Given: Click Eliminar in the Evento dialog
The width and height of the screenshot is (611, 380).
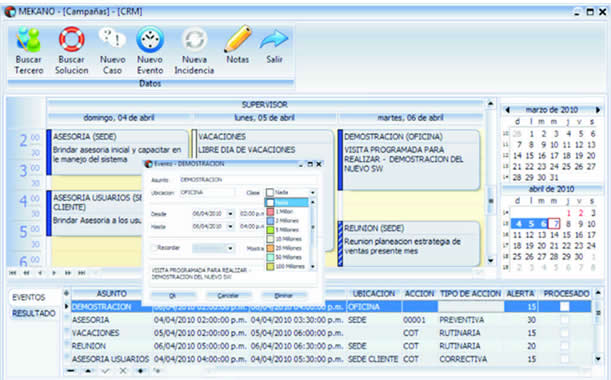Looking at the screenshot, I should 283,296.
